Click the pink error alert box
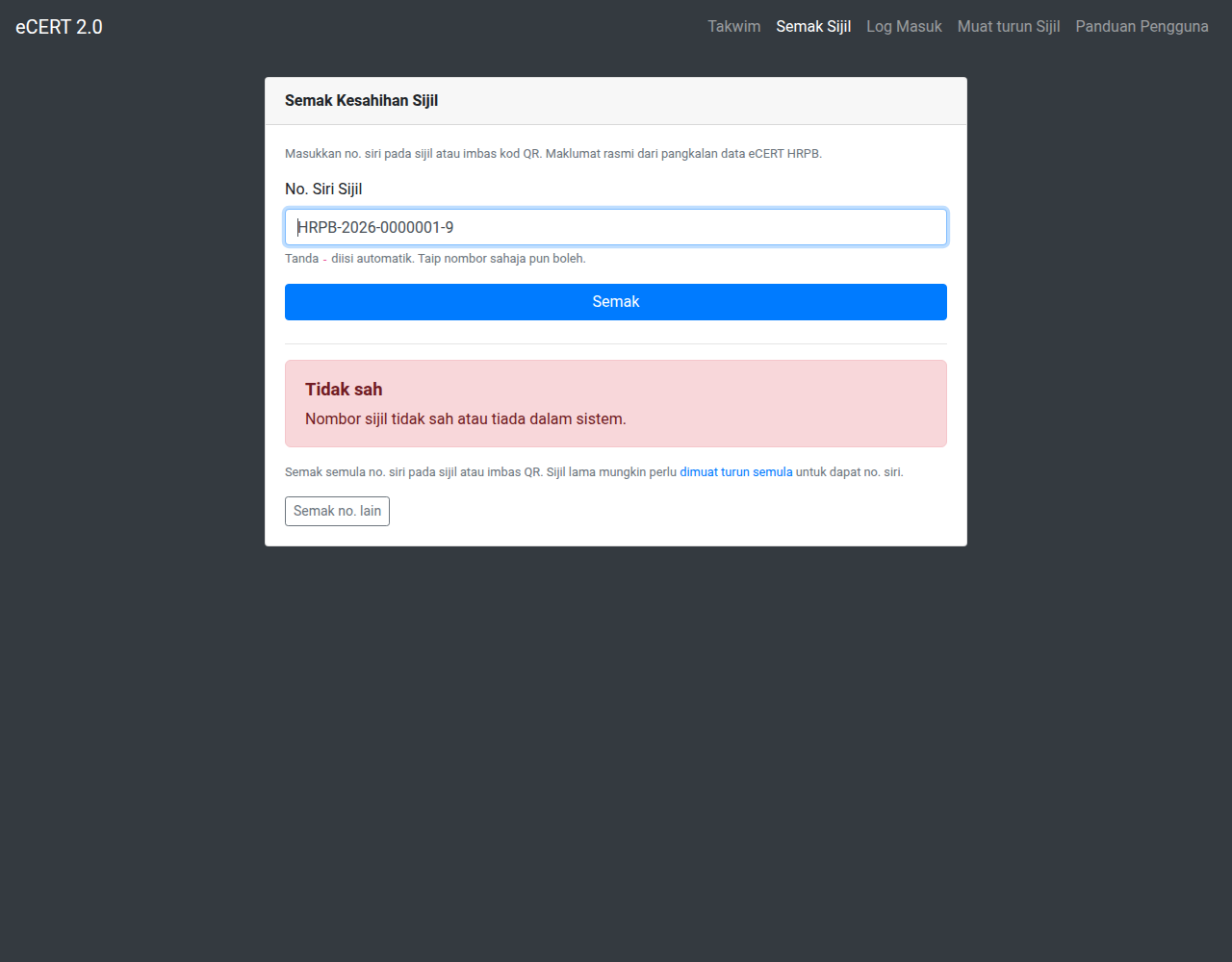Screen dimensions: 1232x962 [616, 404]
